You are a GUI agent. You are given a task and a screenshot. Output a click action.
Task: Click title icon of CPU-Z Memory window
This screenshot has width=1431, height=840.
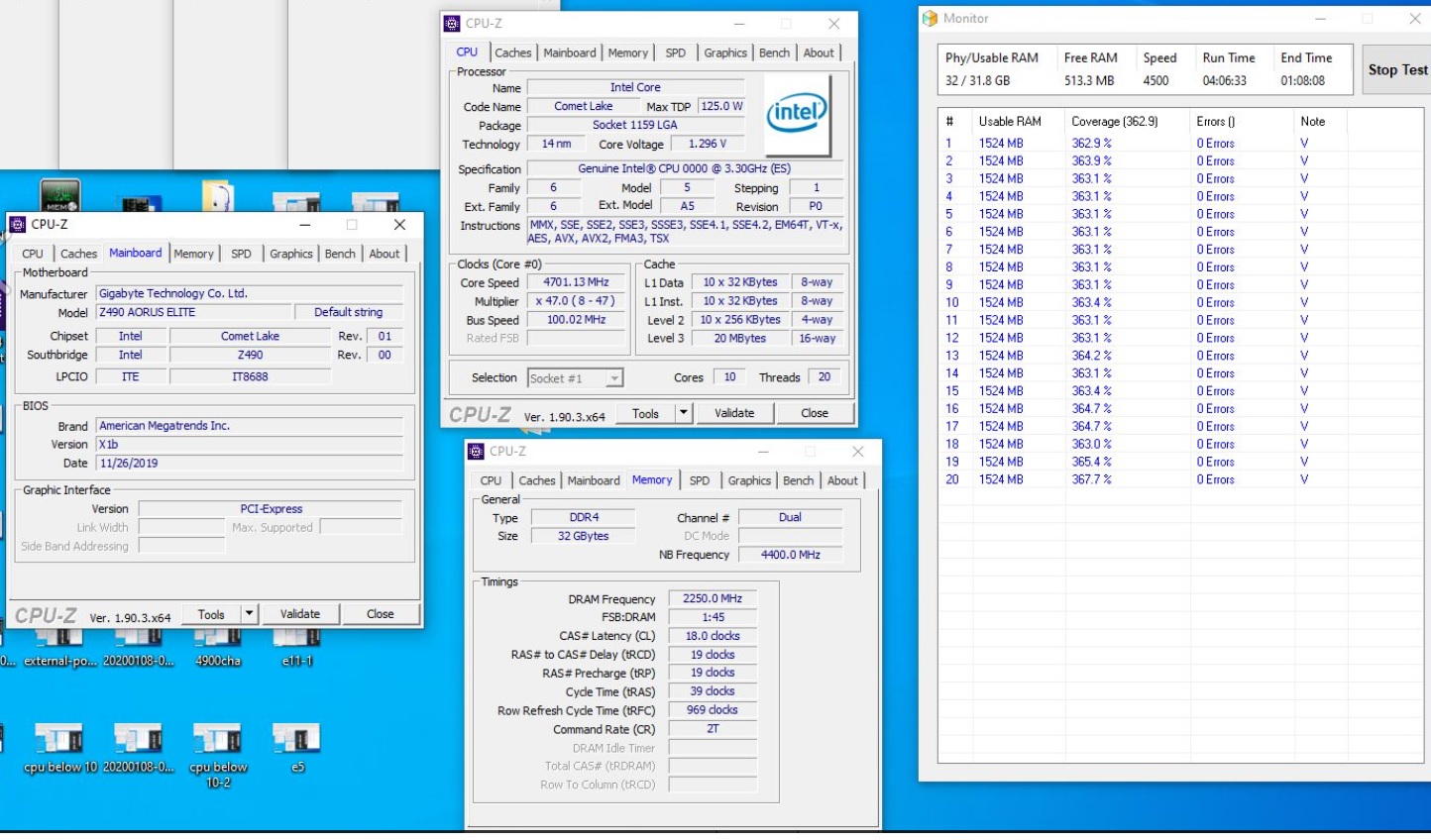476,452
